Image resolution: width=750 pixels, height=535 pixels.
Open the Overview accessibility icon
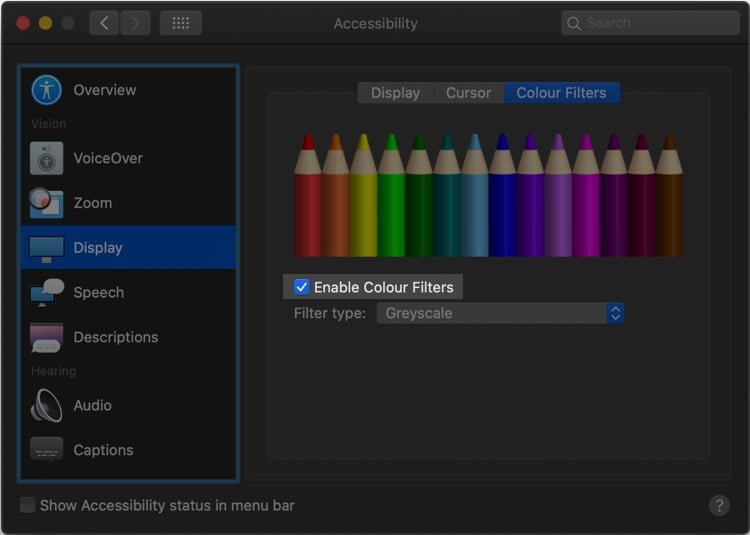point(46,90)
